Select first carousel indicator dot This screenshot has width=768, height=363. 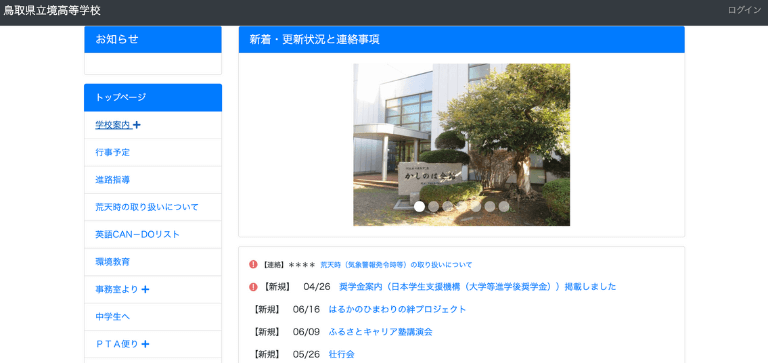pyautogui.click(x=419, y=207)
